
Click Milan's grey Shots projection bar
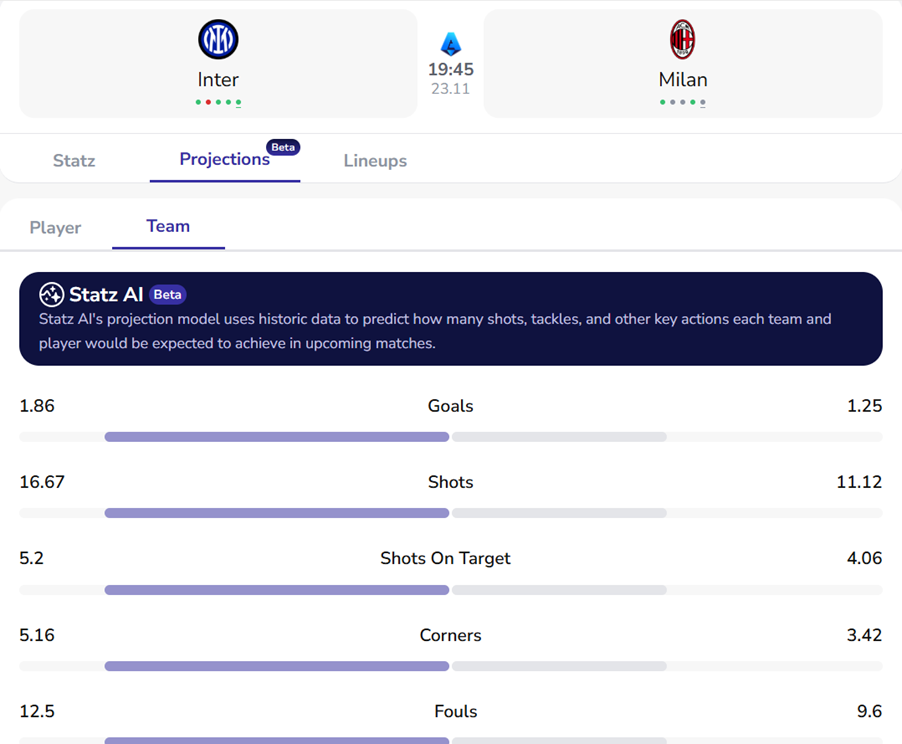(x=559, y=513)
